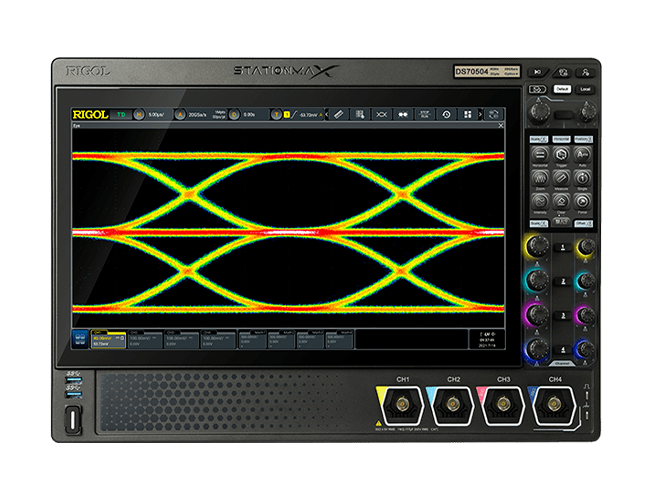Viewport: 652px width, 500px height.
Task: Expand toolbar with the left chevron arrow
Action: tap(326, 114)
